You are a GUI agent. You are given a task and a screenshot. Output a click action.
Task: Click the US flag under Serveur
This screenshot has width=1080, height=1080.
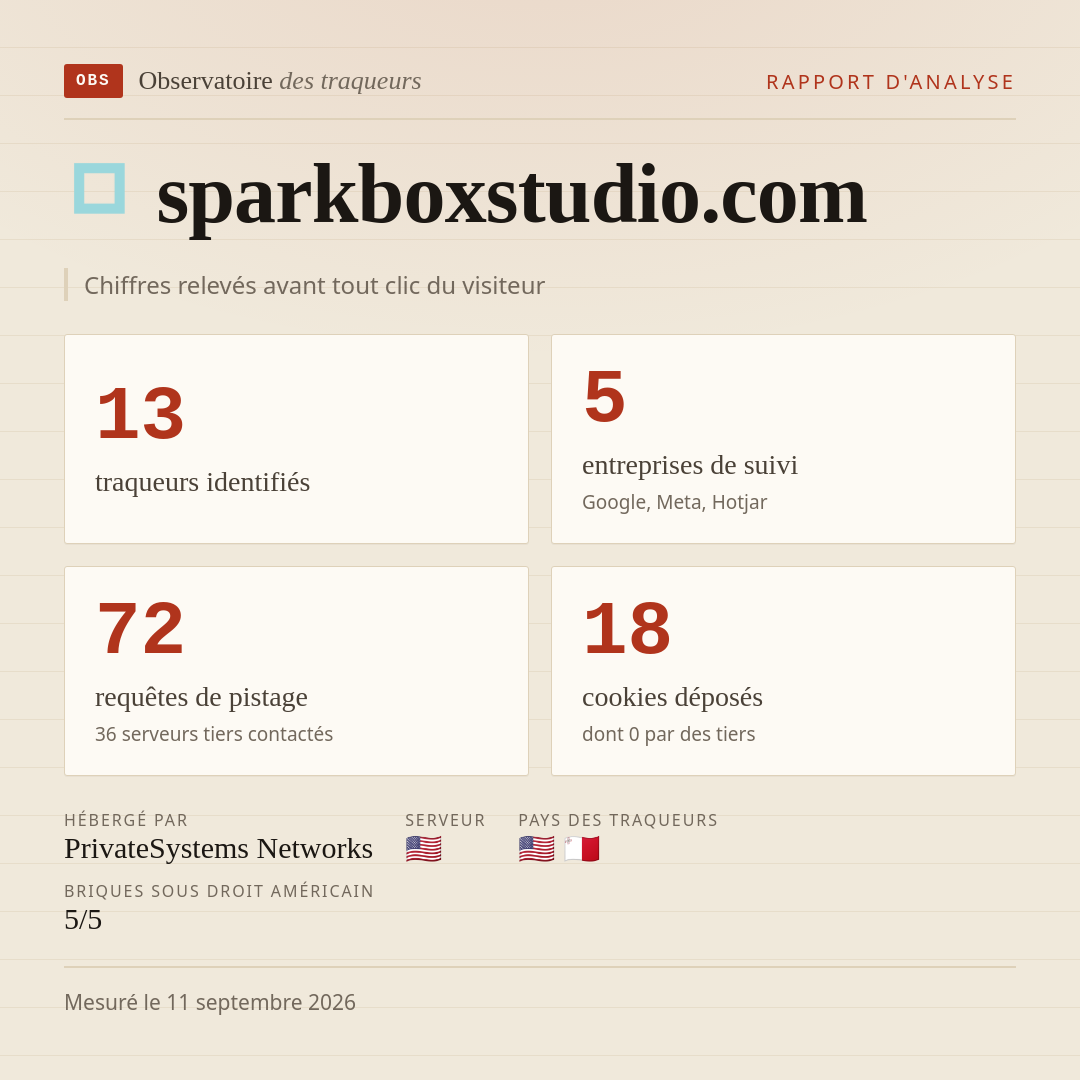pos(424,849)
